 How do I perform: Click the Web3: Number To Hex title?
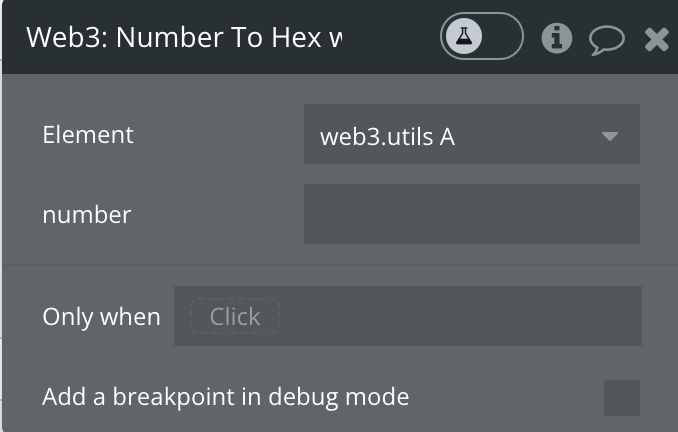(184, 37)
